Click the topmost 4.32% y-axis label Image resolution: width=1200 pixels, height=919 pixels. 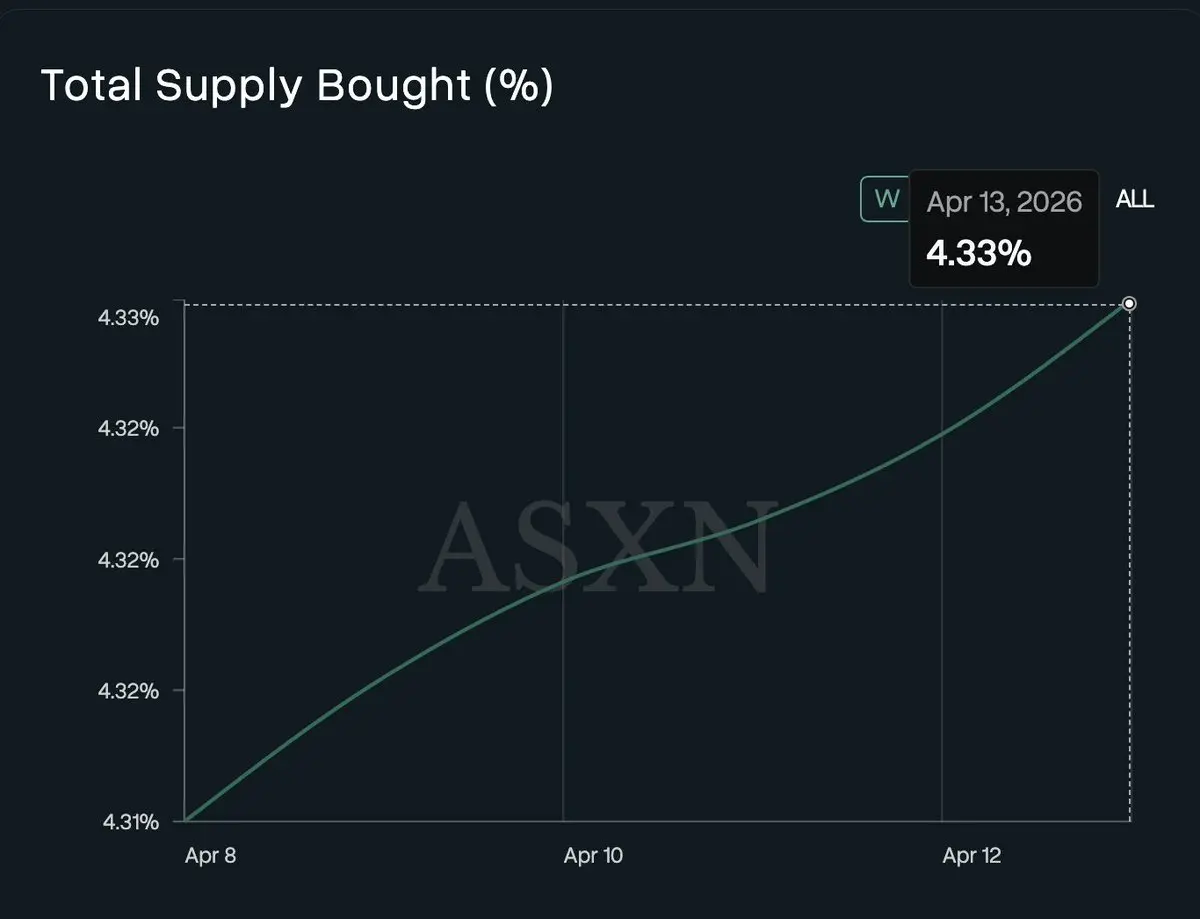[x=128, y=428]
